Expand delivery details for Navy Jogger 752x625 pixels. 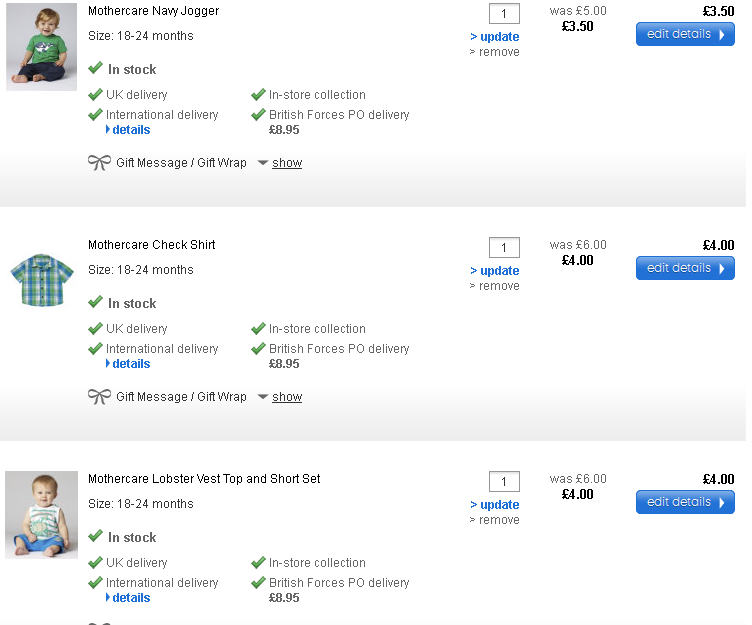[x=130, y=130]
